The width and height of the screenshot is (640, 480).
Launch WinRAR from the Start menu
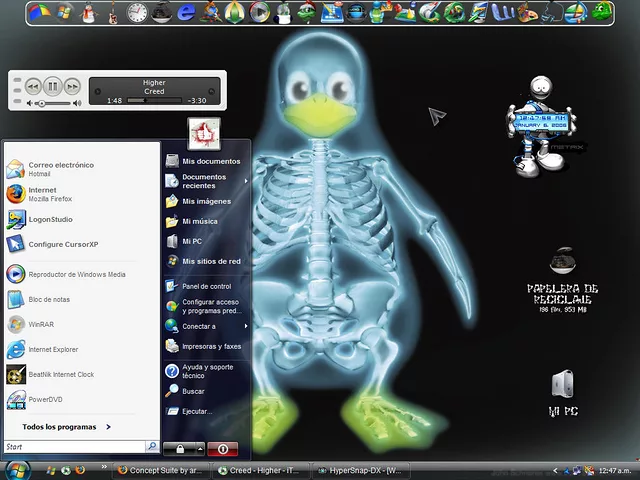[40, 324]
